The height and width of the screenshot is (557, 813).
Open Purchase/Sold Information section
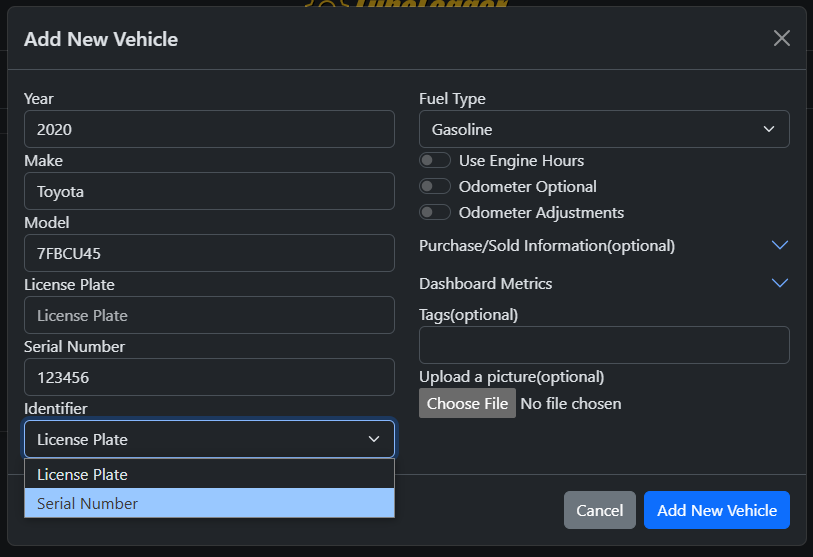(x=547, y=245)
